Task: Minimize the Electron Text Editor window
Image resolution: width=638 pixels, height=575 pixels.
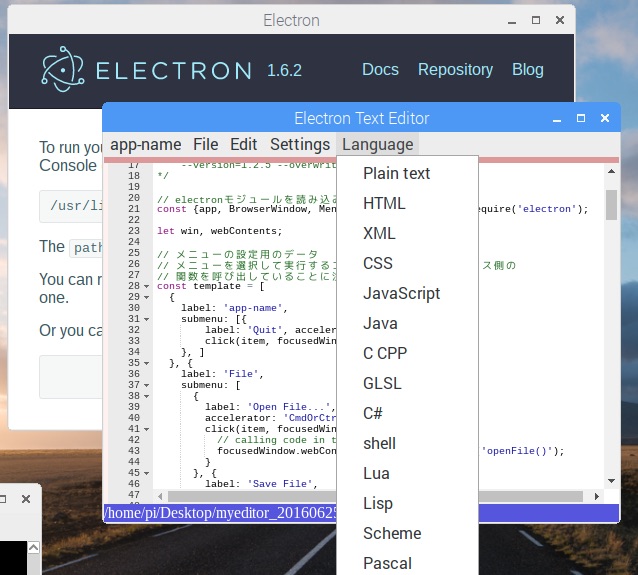Action: 557,119
